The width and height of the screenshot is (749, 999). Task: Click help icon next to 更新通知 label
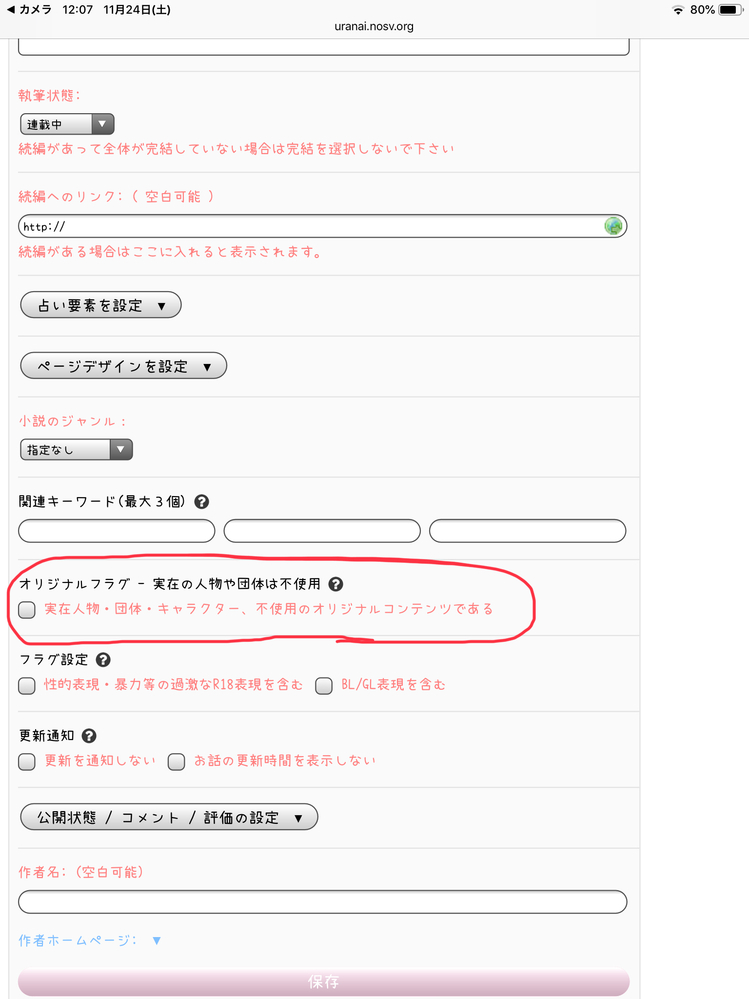coord(89,736)
